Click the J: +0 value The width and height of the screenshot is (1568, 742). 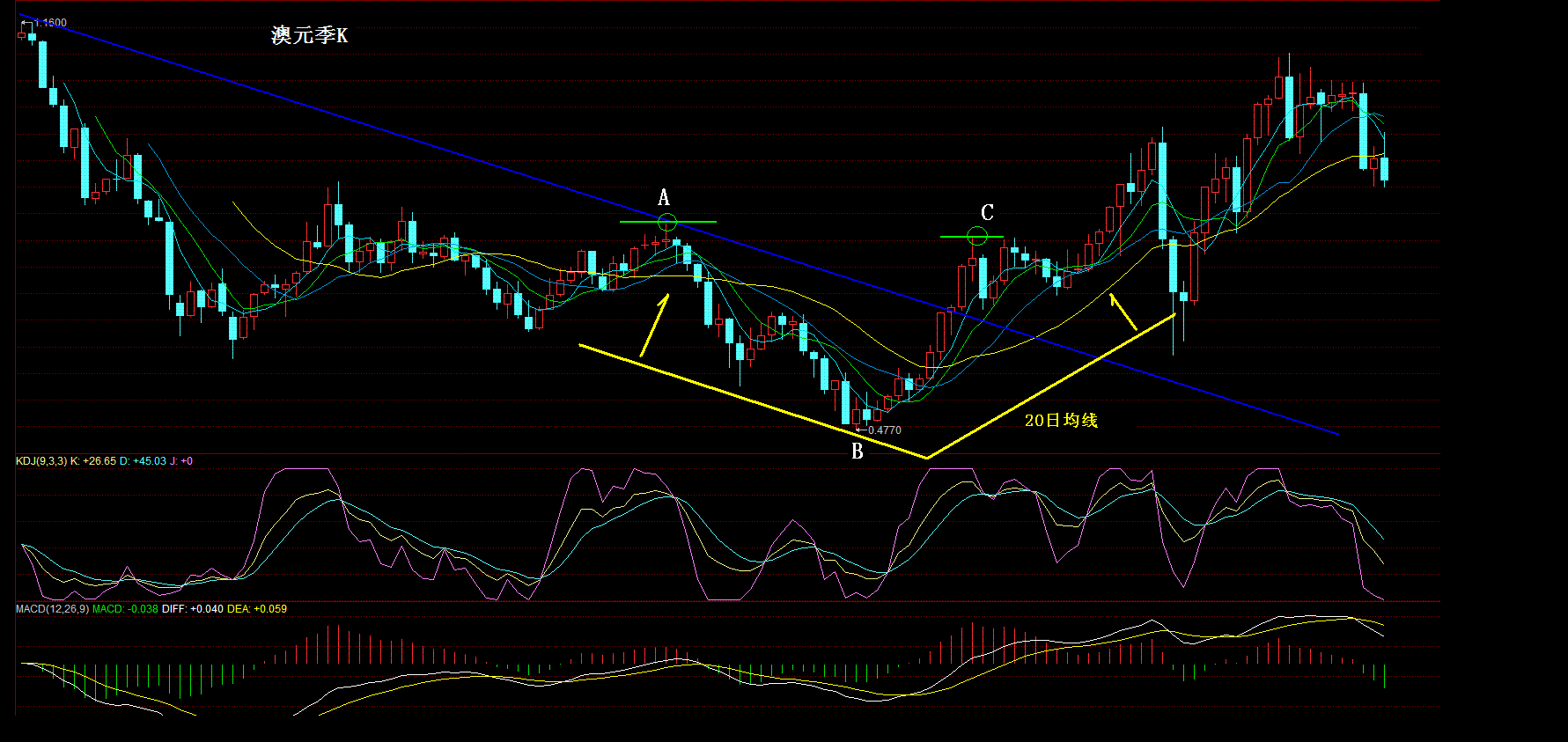[x=181, y=461]
